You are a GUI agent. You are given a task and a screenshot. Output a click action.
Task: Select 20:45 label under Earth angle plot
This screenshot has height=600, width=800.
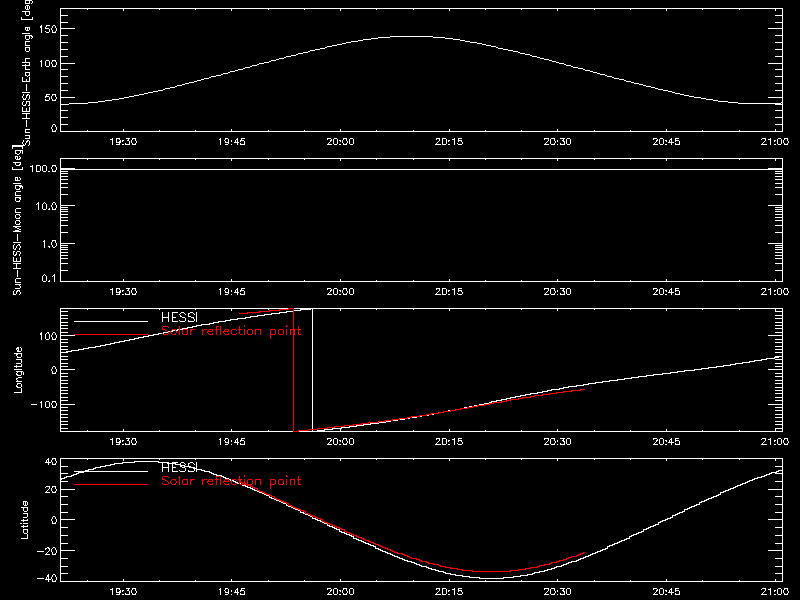coord(666,142)
